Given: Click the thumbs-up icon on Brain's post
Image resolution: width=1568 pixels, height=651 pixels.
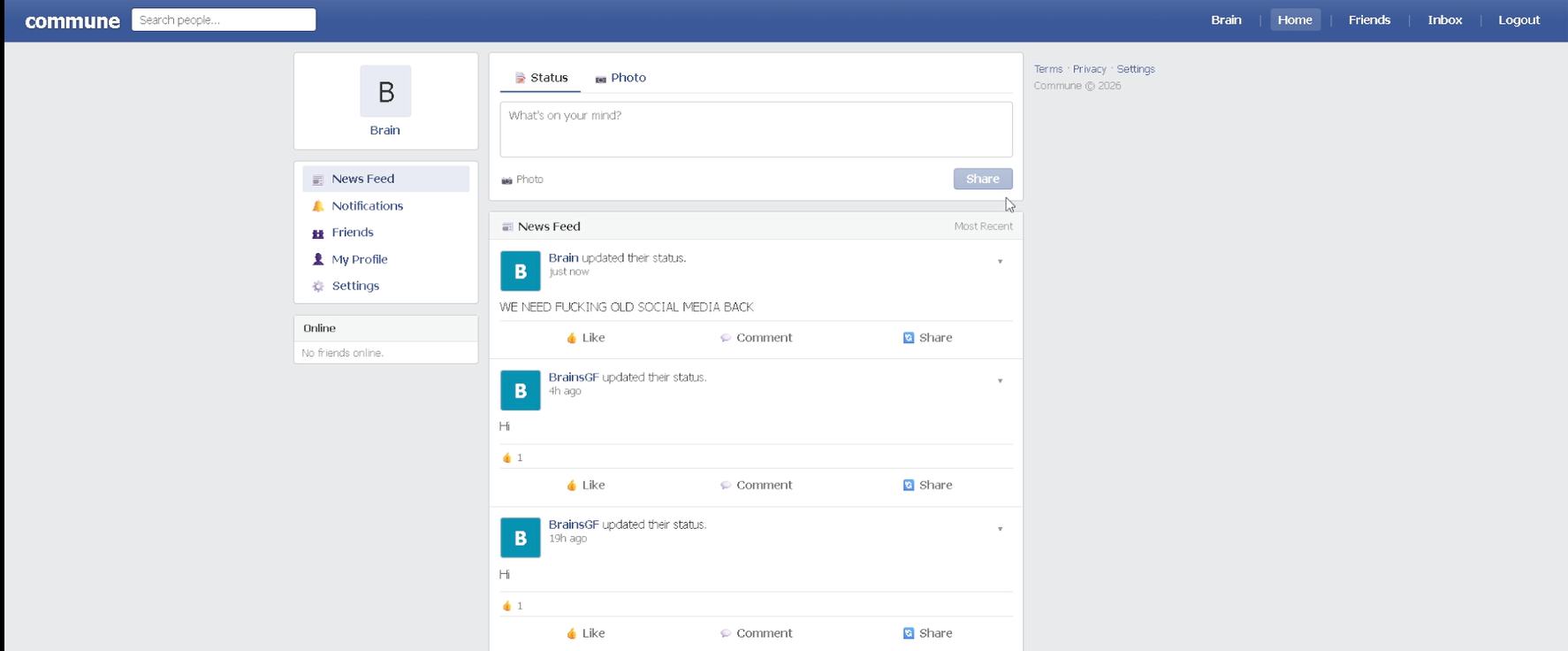Looking at the screenshot, I should point(572,338).
